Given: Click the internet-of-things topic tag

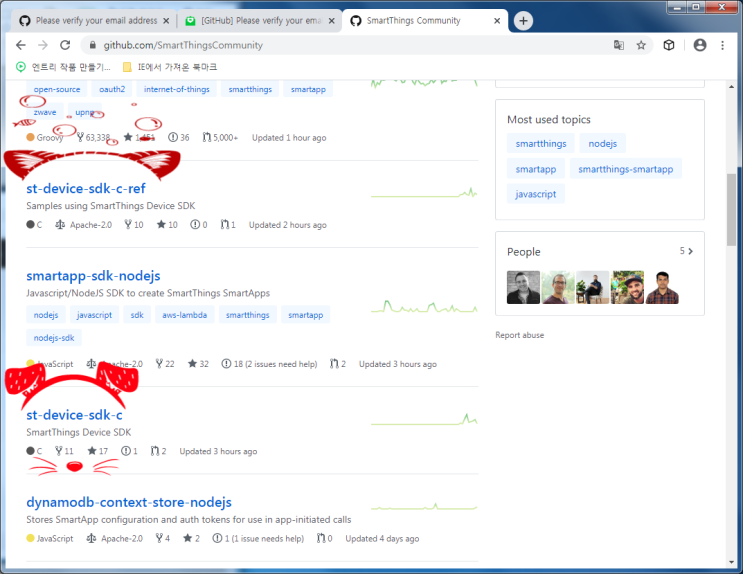Looking at the screenshot, I should coord(177,89).
